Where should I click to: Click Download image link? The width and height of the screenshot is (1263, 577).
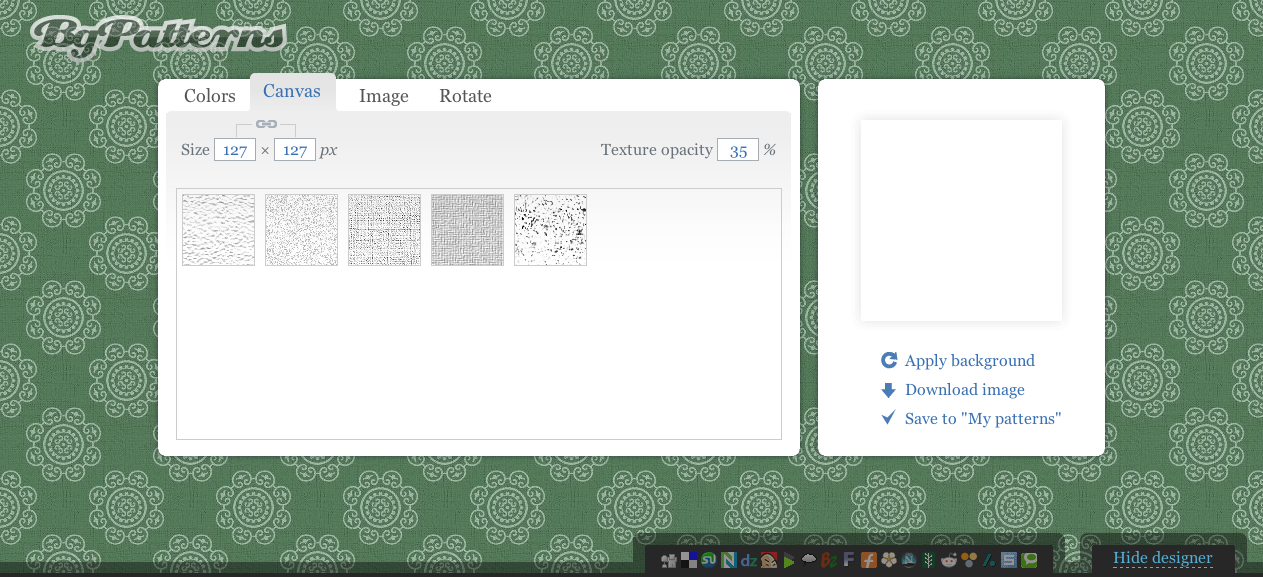[x=964, y=390]
